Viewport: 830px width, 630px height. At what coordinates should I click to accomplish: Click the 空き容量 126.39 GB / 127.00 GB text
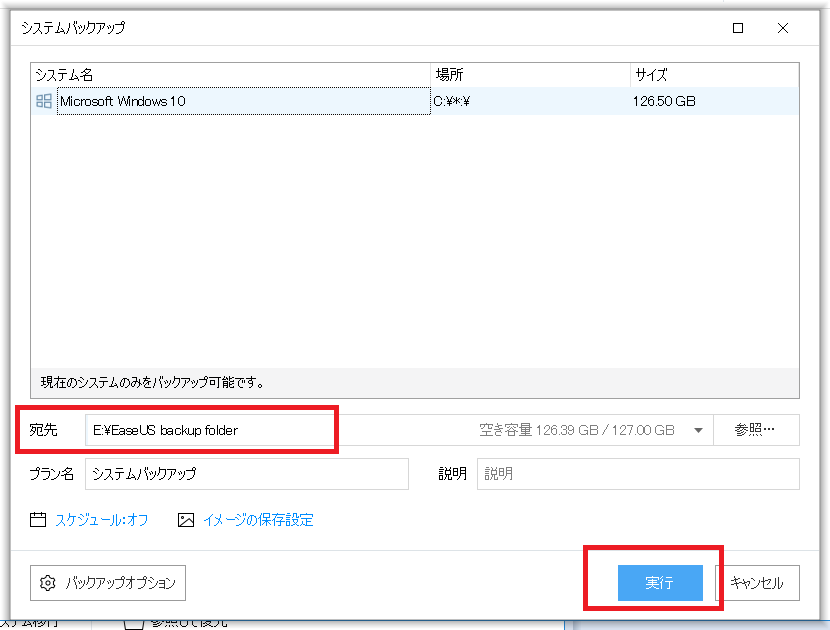(577, 430)
